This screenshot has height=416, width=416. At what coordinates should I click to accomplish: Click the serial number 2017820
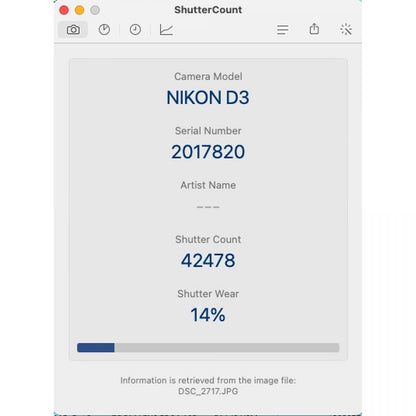pyautogui.click(x=208, y=152)
